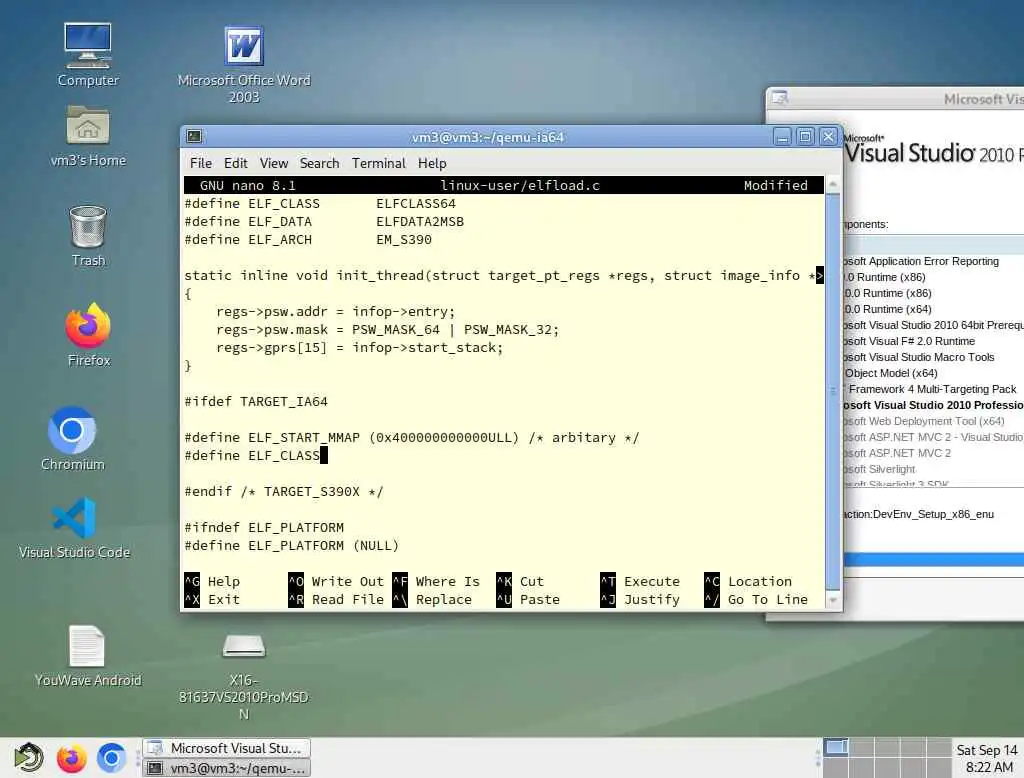Image resolution: width=1024 pixels, height=778 pixels.
Task: Click 'Microsoft Application Error Reporting' in setup list
Action: tap(921, 261)
